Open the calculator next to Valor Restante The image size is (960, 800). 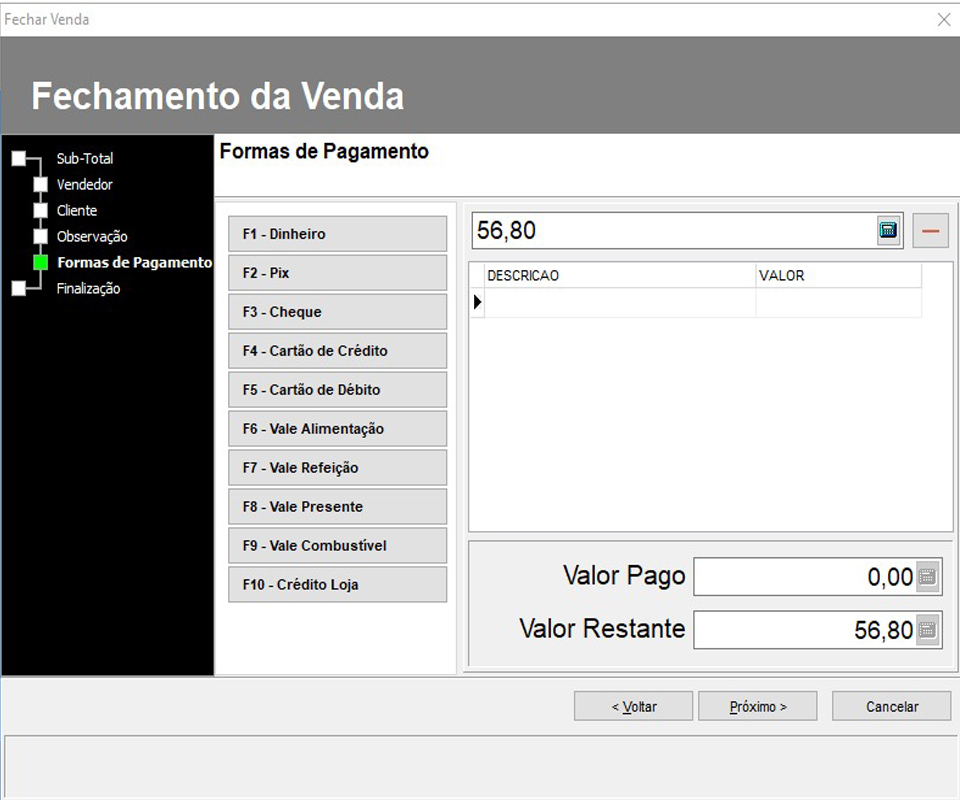[x=929, y=630]
